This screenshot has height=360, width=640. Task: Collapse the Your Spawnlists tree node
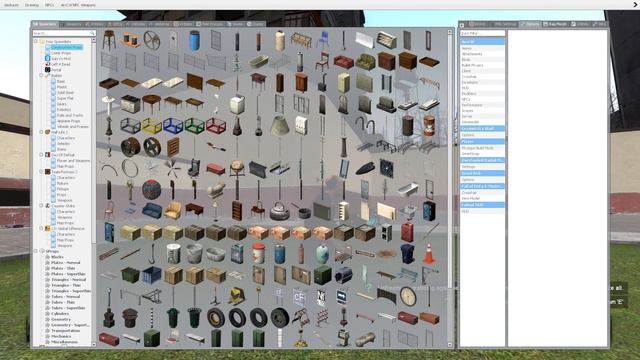click(x=36, y=42)
